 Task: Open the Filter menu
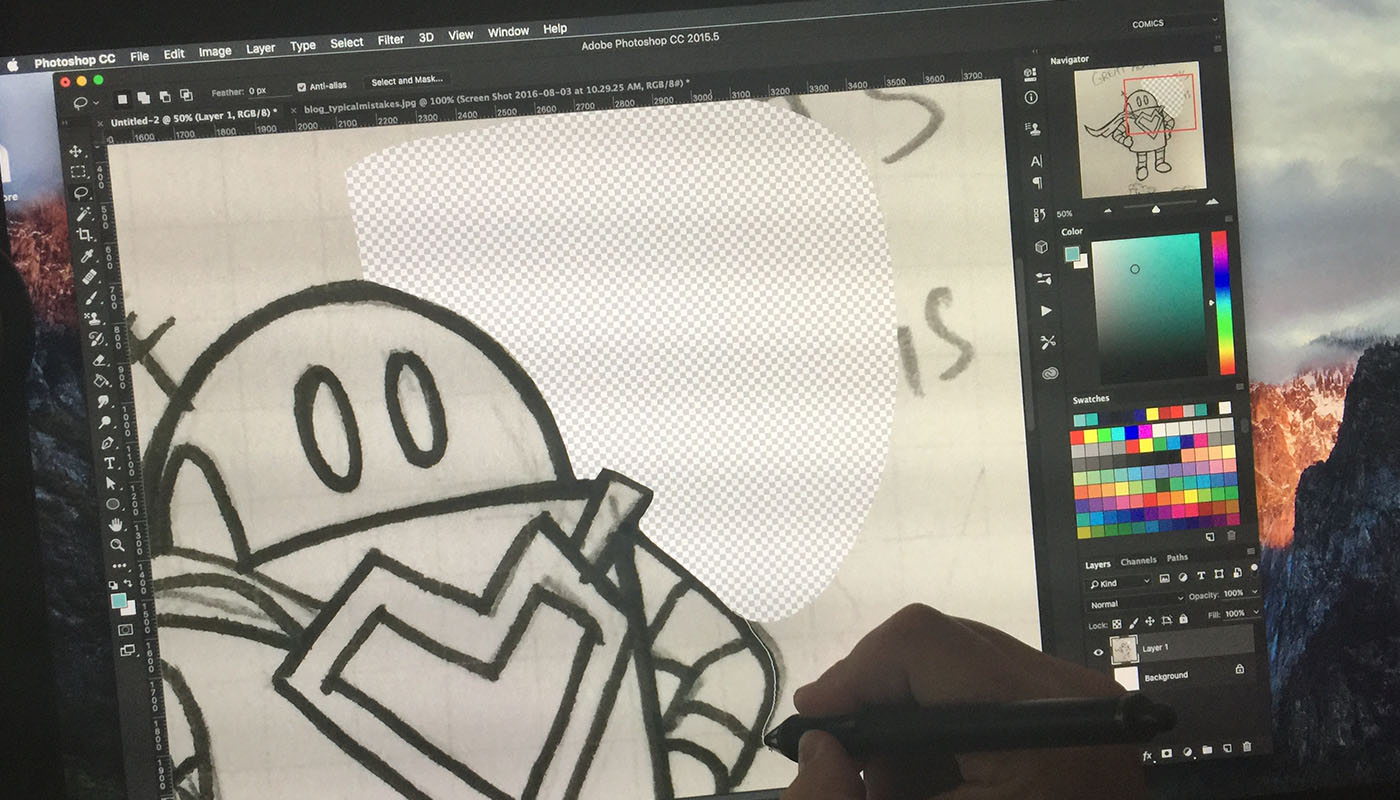(391, 40)
